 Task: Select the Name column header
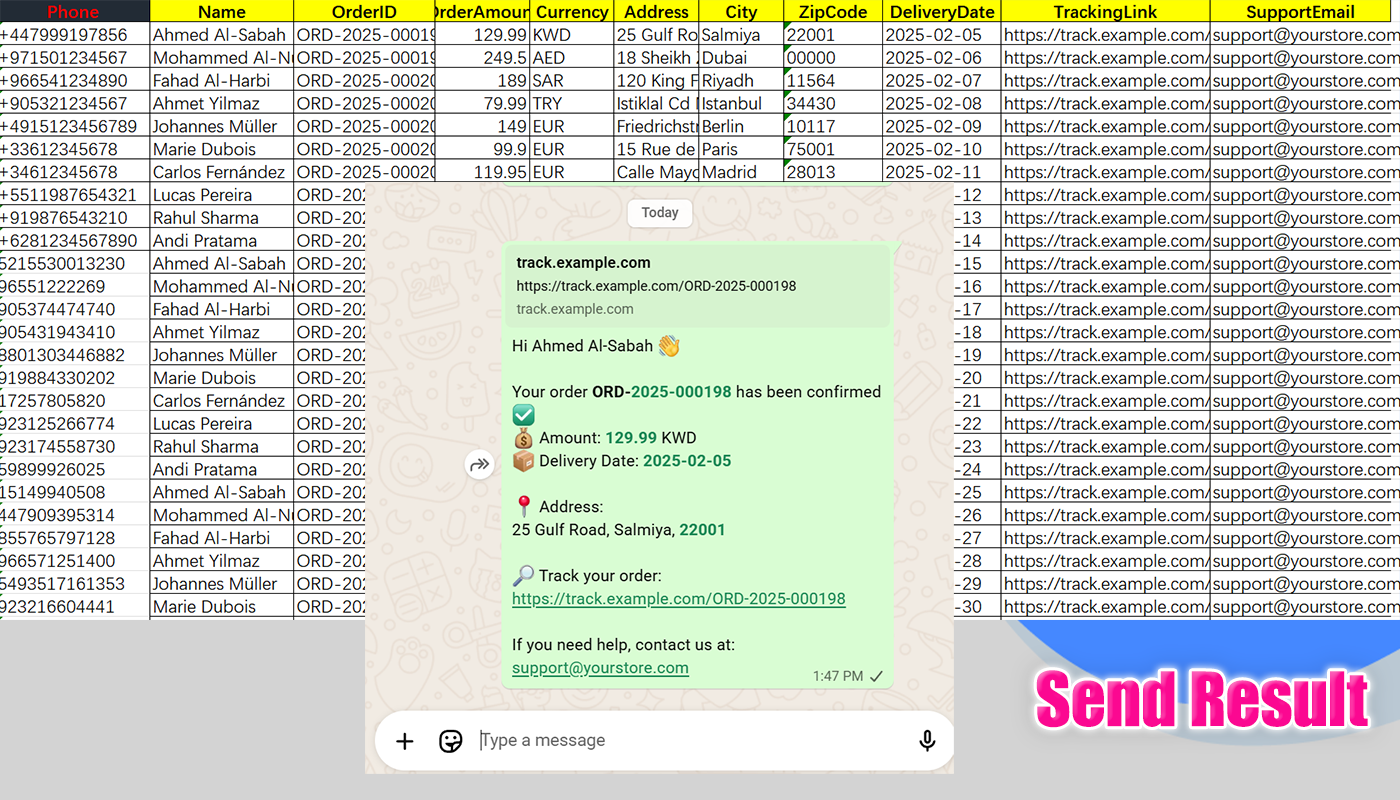click(222, 12)
